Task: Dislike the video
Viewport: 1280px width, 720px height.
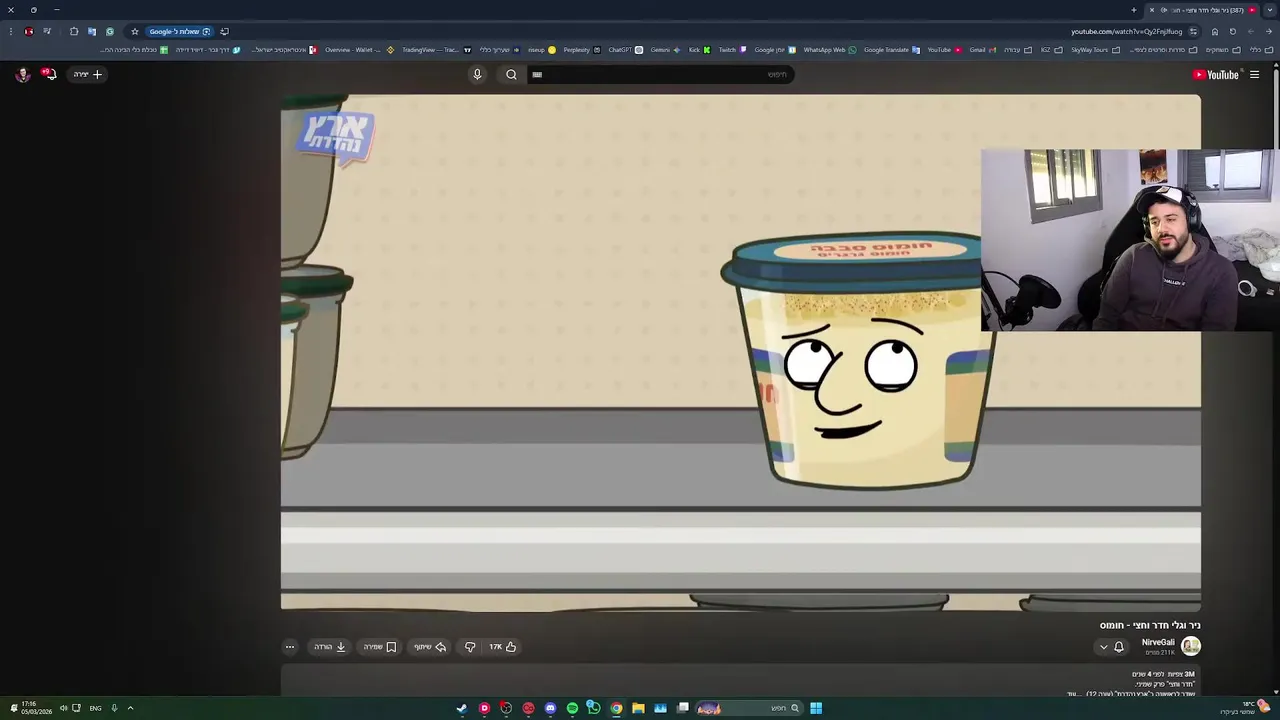Action: [x=470, y=647]
